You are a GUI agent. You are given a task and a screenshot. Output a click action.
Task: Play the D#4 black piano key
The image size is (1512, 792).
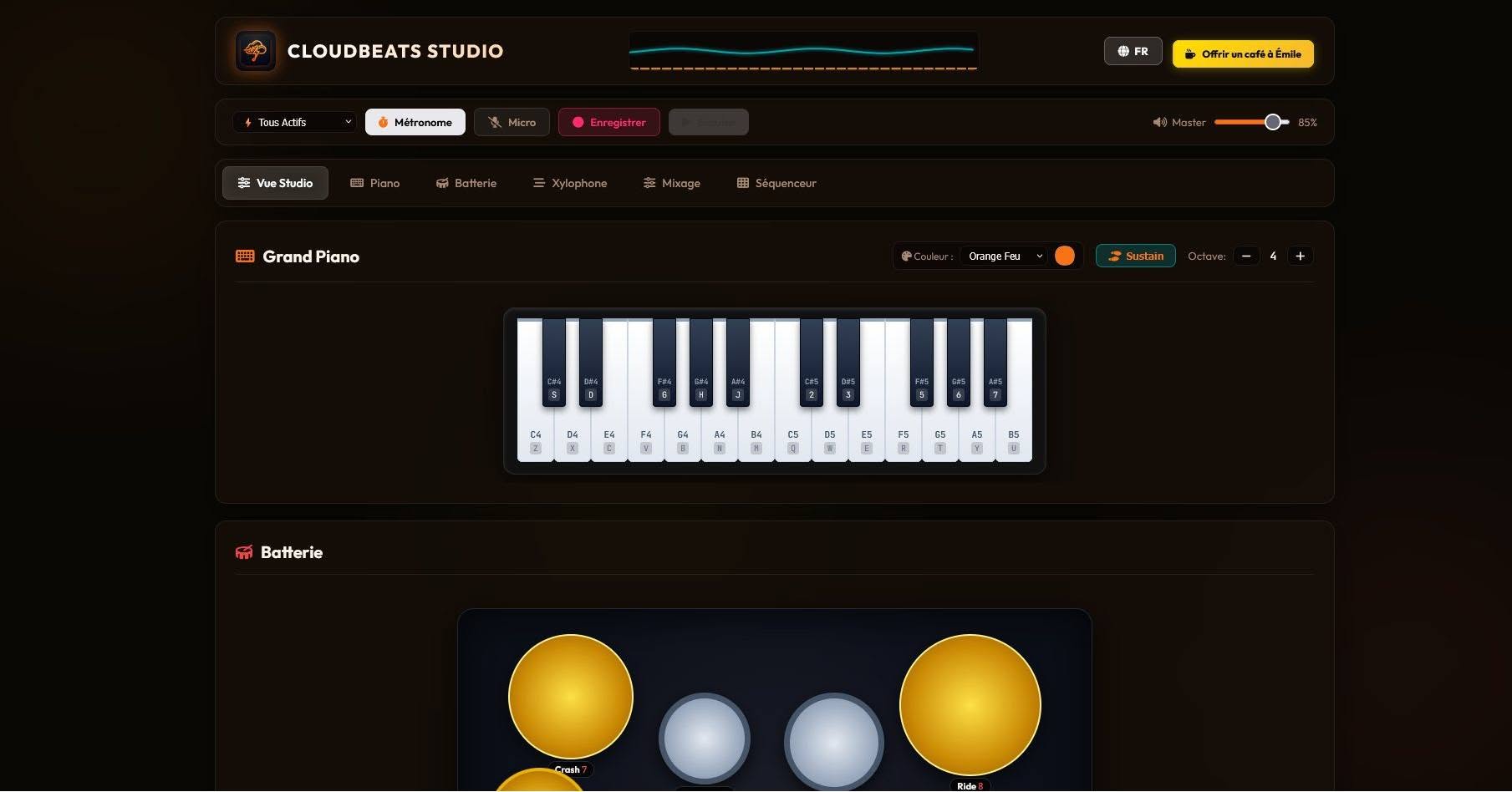(x=591, y=362)
